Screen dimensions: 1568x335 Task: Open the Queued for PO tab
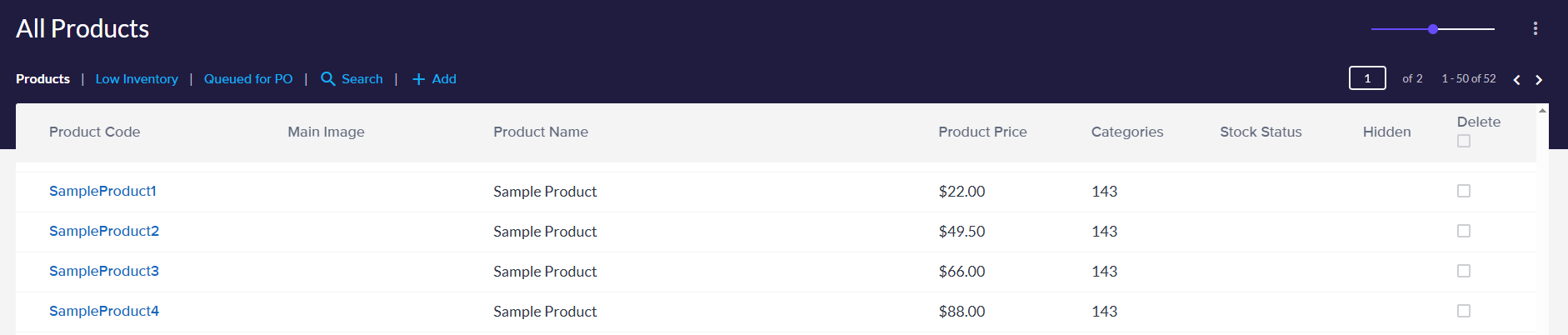[x=248, y=79]
